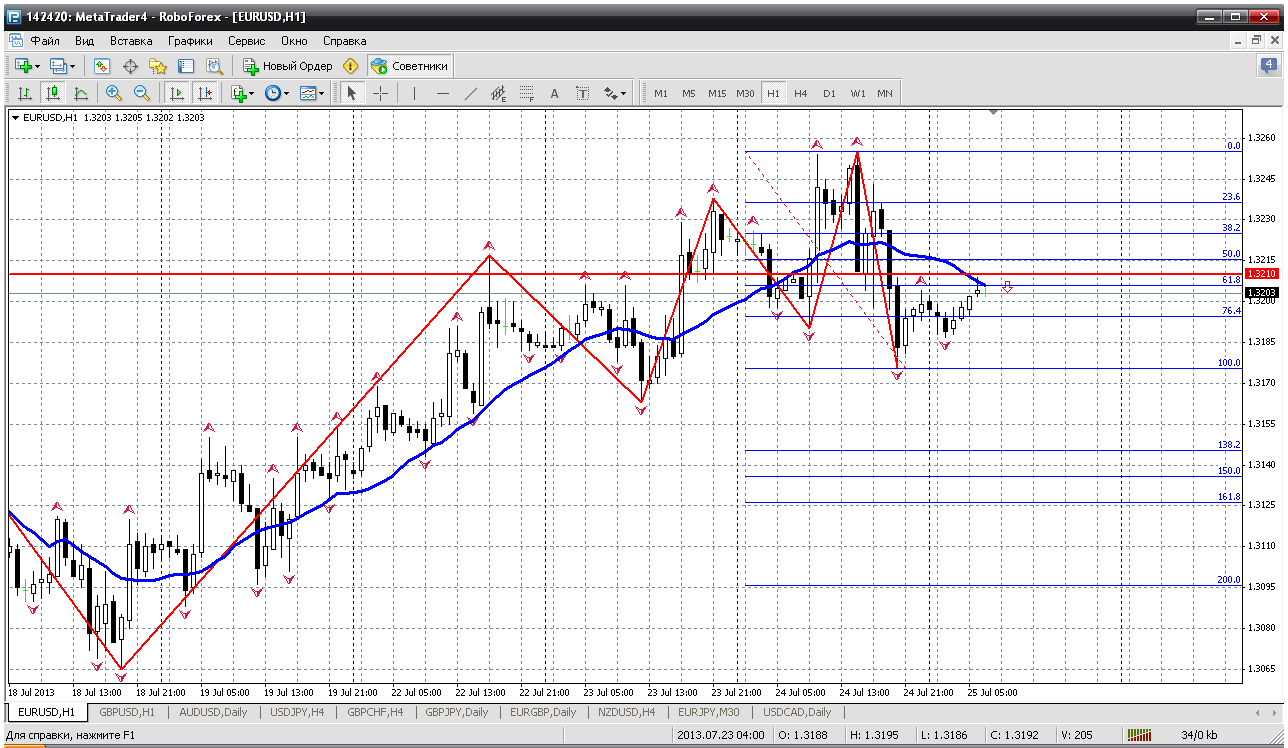Switch timeframe to D1
The image size is (1288, 748).
point(829,93)
